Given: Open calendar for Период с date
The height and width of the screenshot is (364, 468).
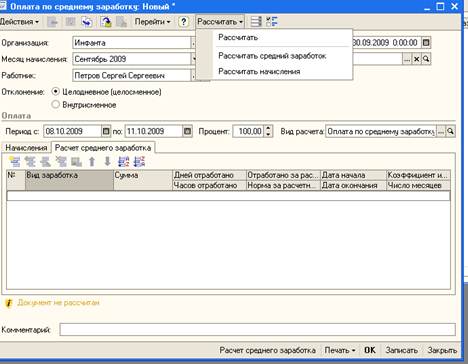Looking at the screenshot, I should click(x=106, y=131).
